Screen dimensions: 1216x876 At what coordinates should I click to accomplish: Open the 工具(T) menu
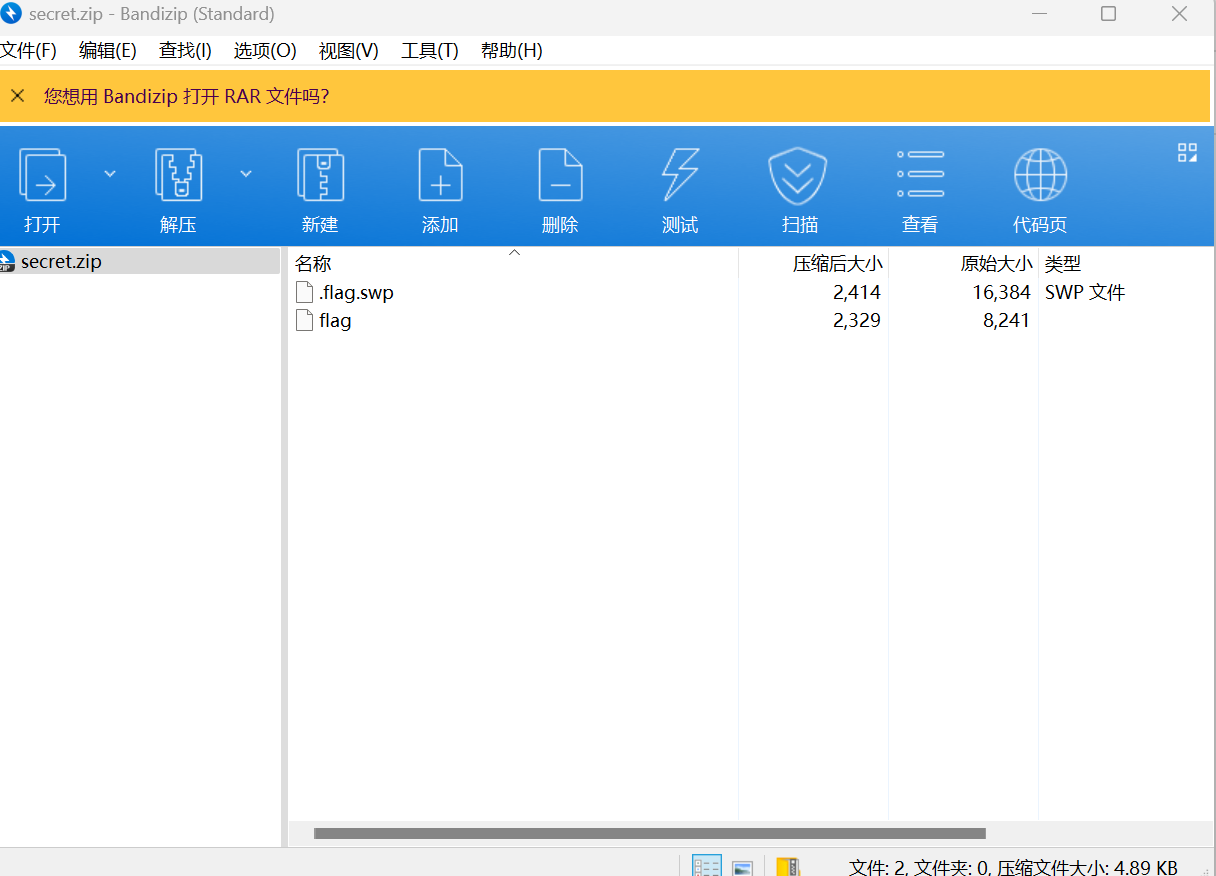click(430, 51)
